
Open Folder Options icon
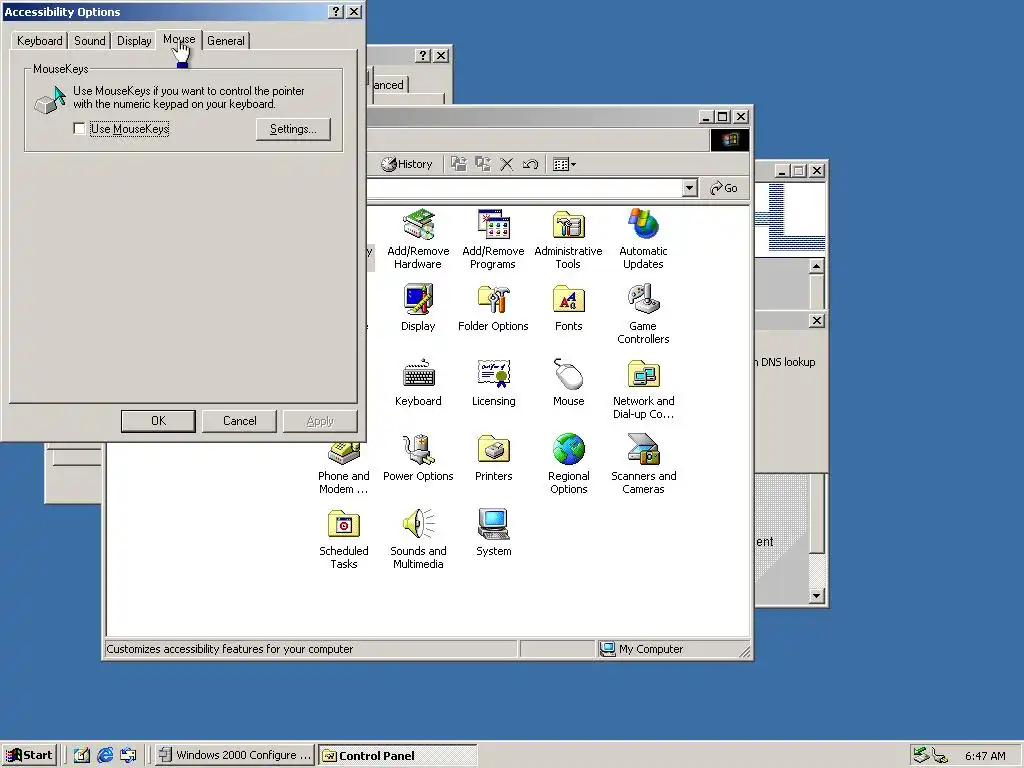[493, 308]
